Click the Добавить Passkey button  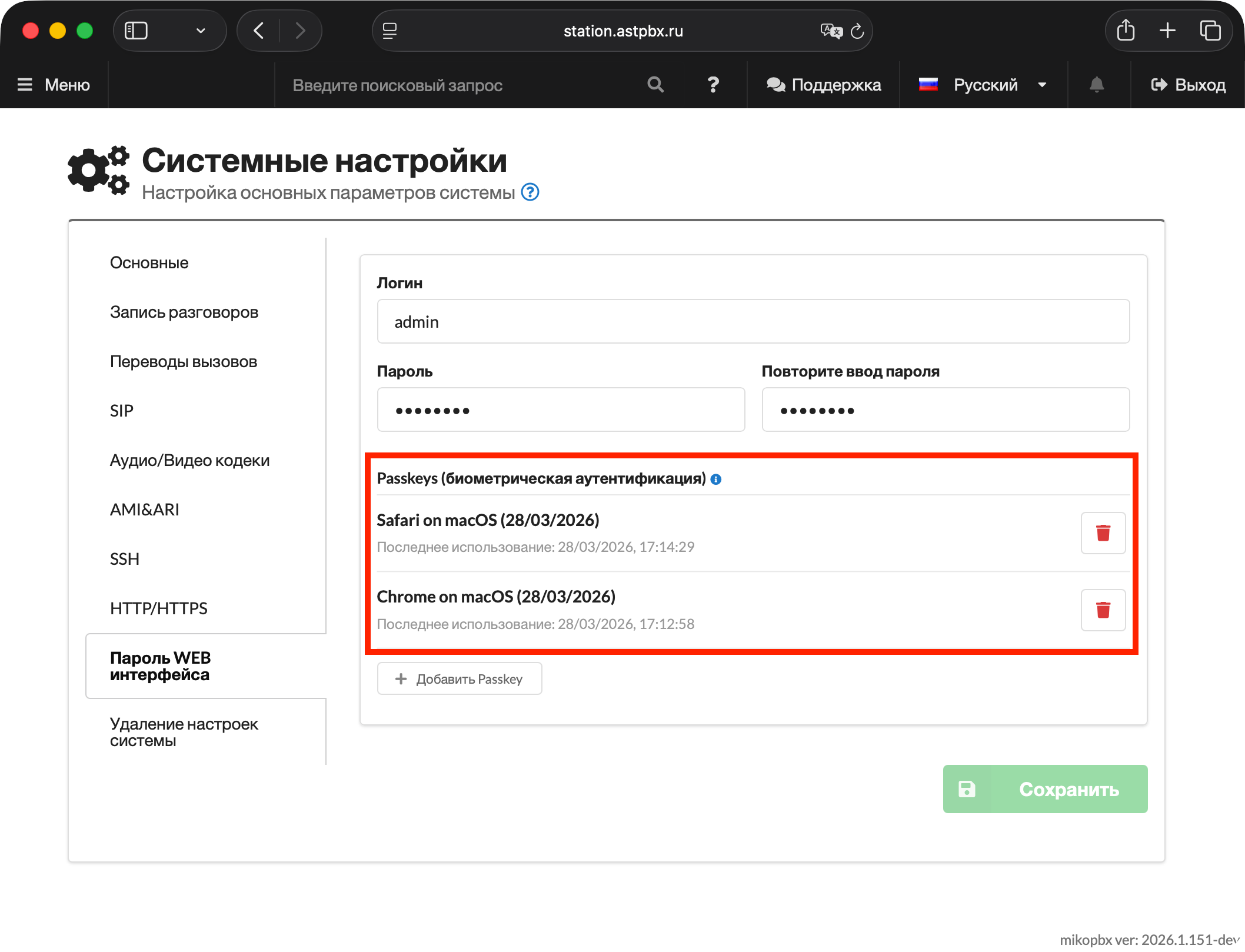460,679
